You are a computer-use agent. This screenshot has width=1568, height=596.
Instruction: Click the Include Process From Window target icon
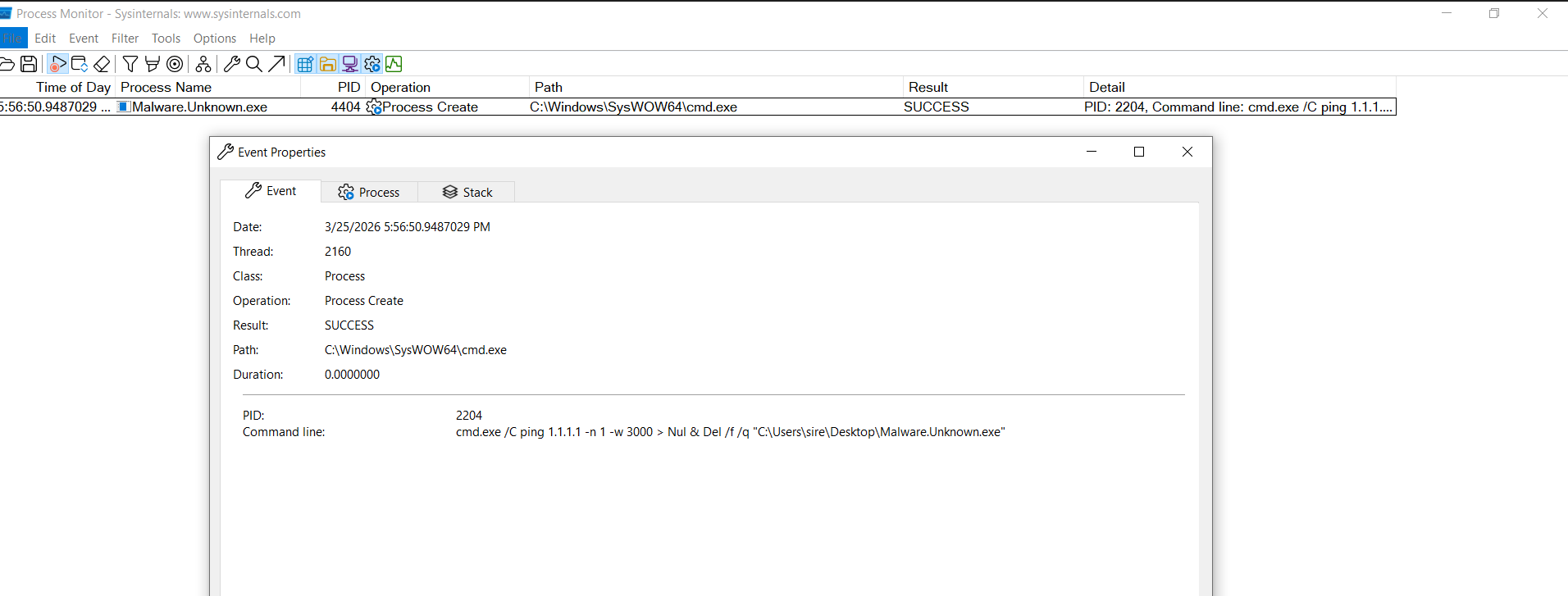pyautogui.click(x=175, y=64)
